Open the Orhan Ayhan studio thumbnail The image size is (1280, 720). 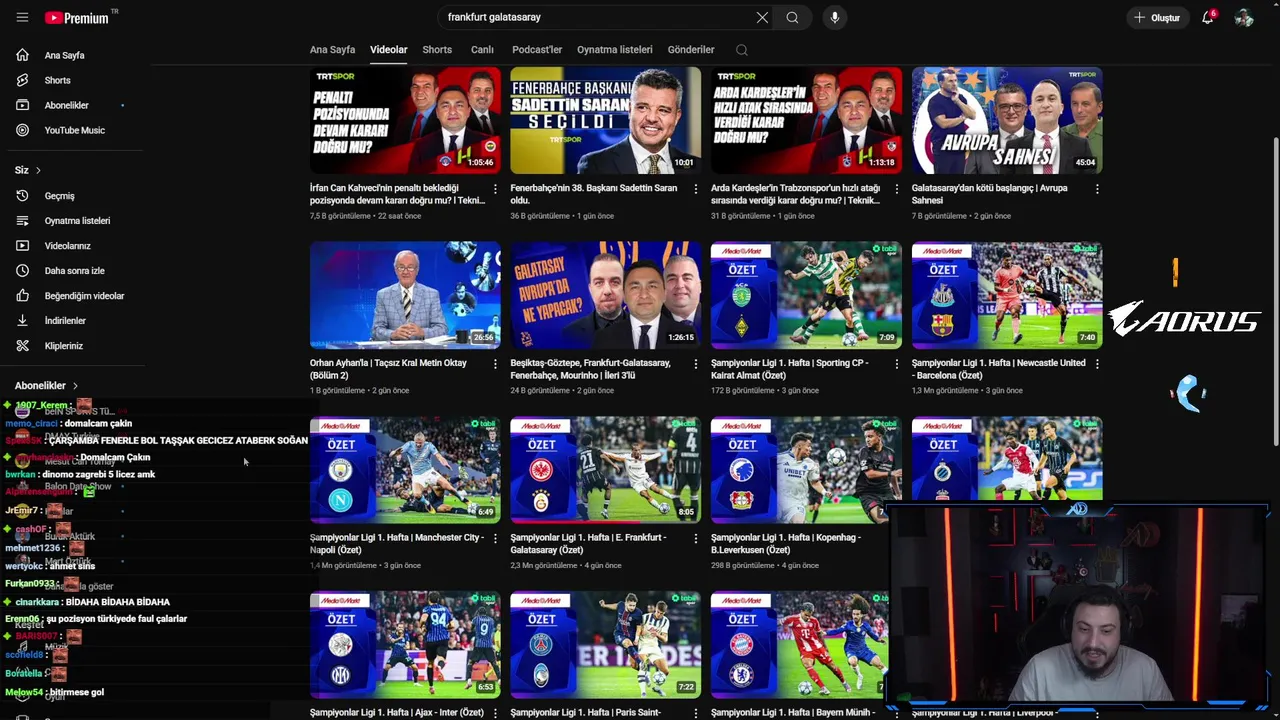[x=405, y=295]
